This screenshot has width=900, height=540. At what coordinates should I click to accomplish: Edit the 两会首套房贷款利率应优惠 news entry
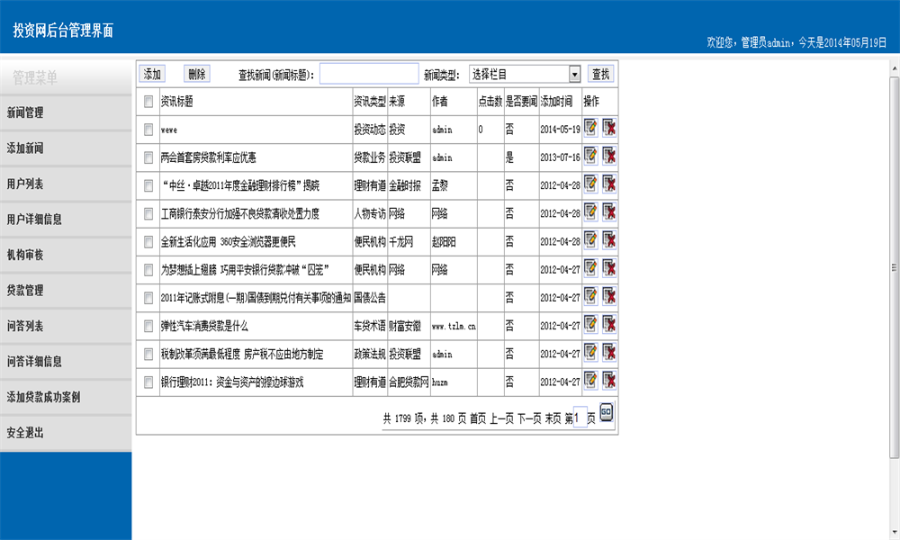591,156
